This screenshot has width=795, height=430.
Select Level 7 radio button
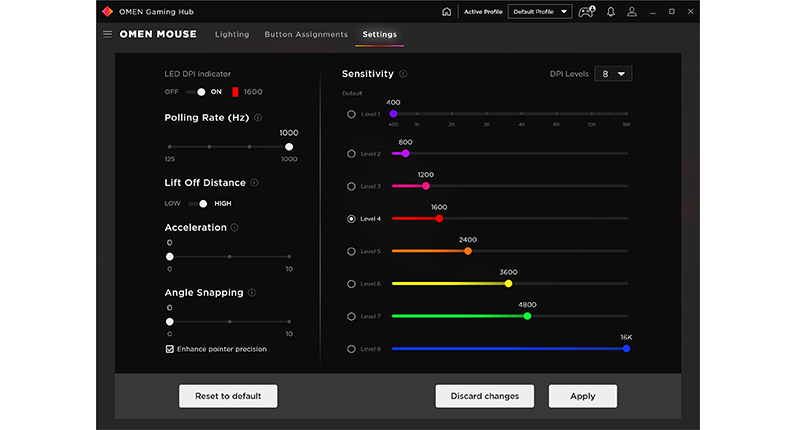point(351,316)
